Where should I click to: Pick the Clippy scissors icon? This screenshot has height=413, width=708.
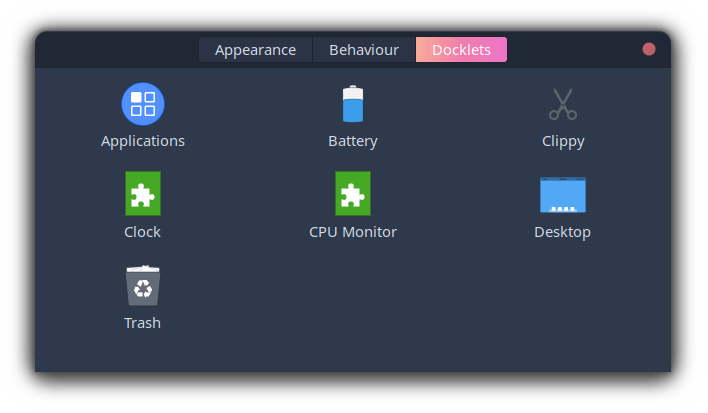point(563,104)
